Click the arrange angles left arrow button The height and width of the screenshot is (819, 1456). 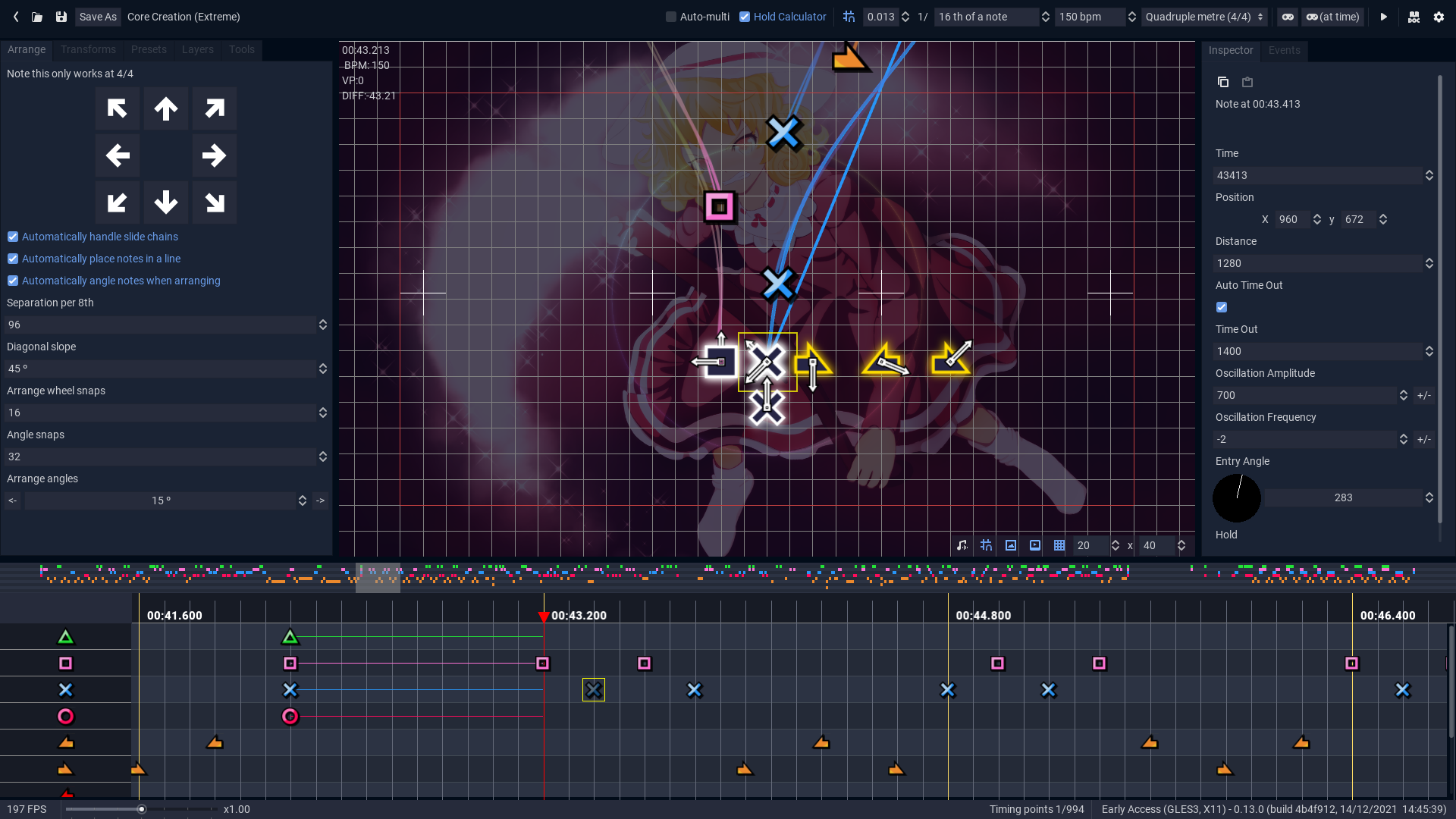point(13,500)
